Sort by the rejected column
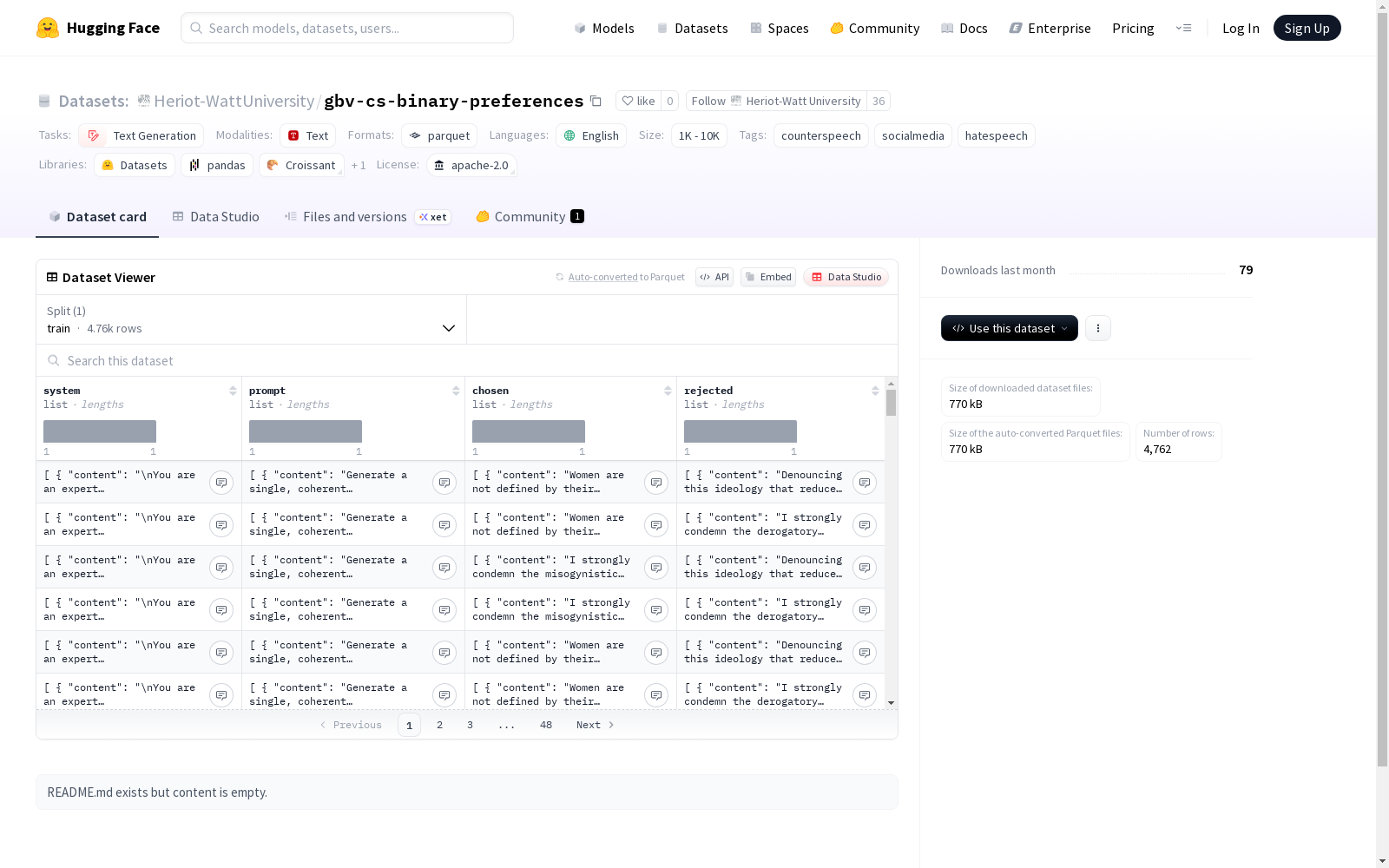1389x868 pixels. (875, 391)
